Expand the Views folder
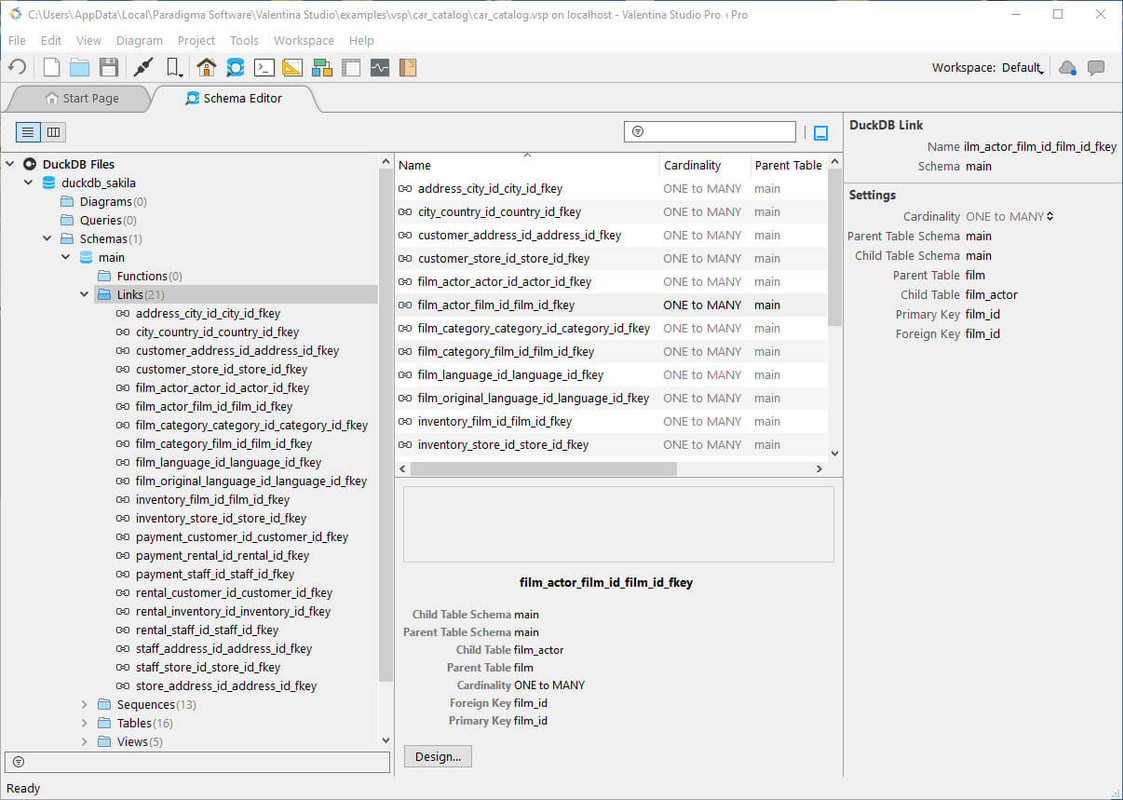 pyautogui.click(x=85, y=741)
